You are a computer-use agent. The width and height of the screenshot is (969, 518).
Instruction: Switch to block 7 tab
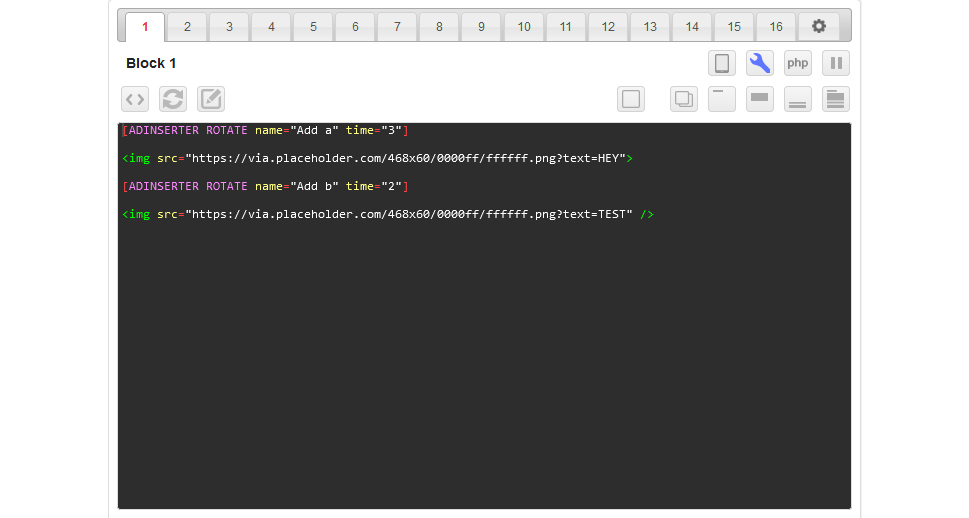pos(397,27)
